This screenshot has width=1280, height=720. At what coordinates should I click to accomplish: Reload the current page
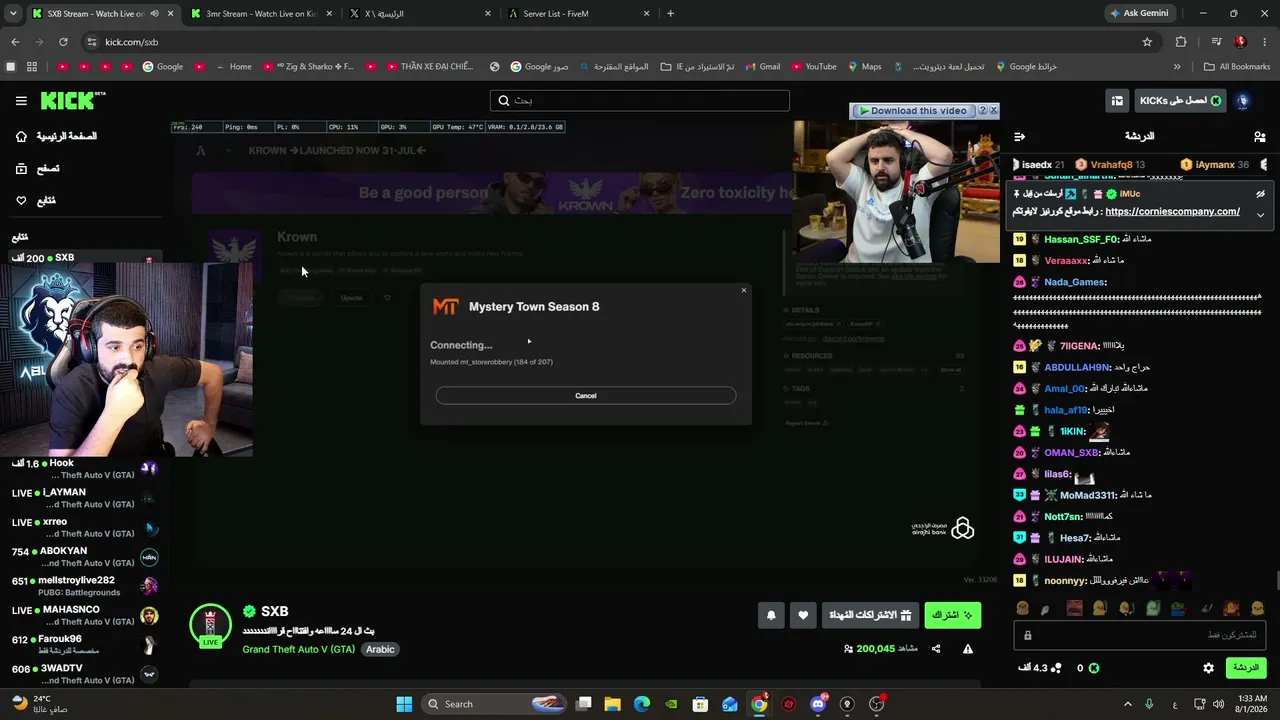tap(63, 42)
